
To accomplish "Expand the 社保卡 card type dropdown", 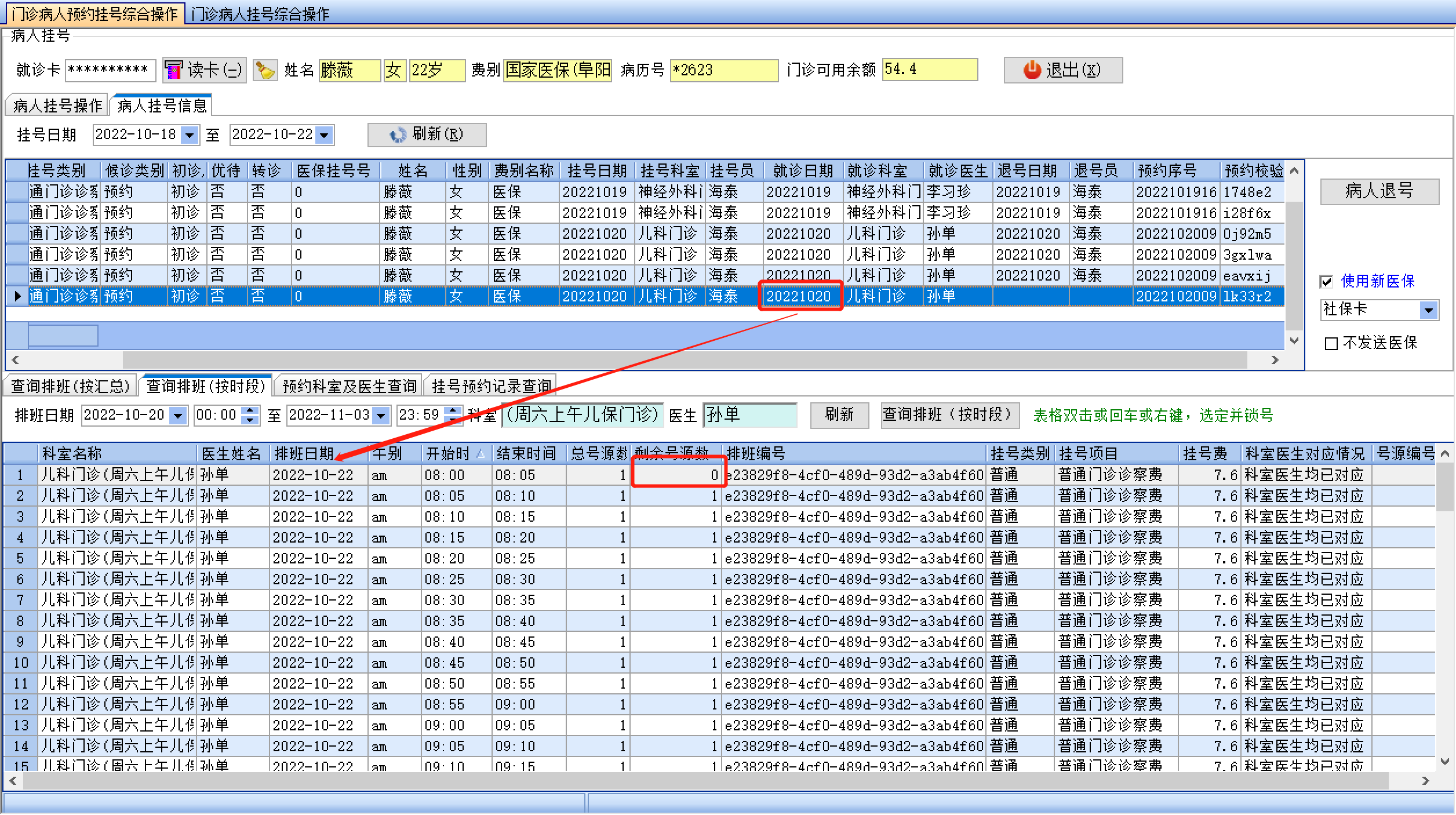I will click(x=1428, y=310).
